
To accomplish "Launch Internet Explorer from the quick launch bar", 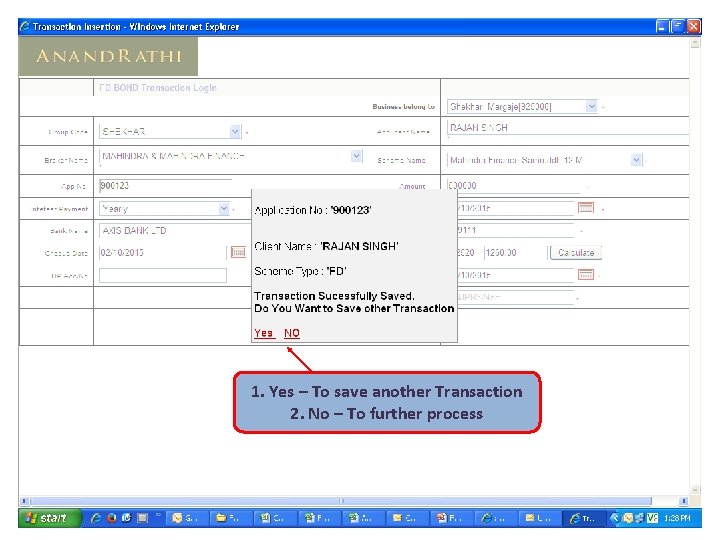I will coord(96,518).
